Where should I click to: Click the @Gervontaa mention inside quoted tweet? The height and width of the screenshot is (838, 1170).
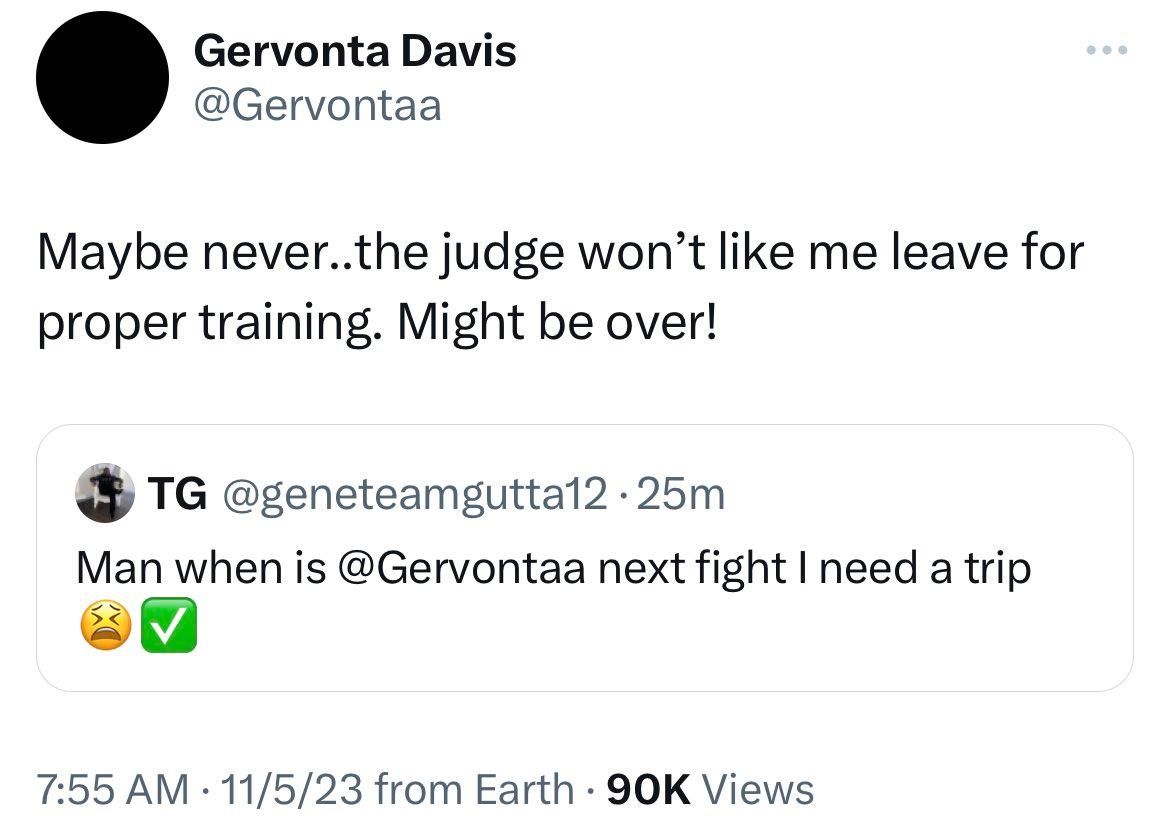462,568
